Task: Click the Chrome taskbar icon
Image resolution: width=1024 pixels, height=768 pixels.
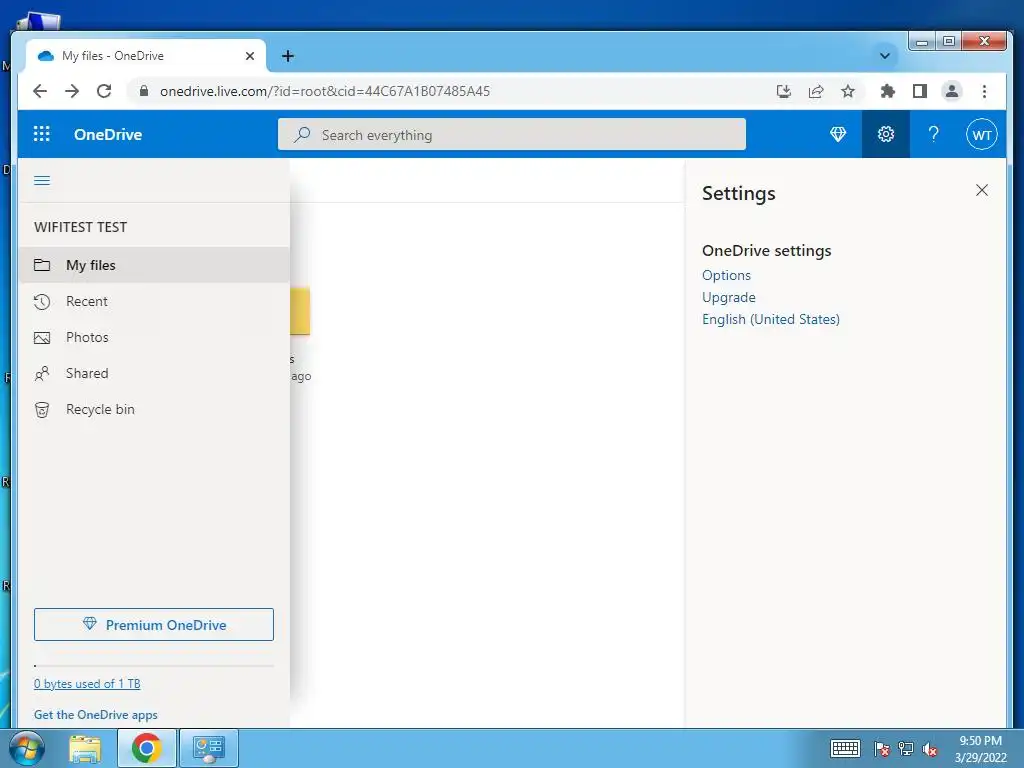Action: coord(146,748)
